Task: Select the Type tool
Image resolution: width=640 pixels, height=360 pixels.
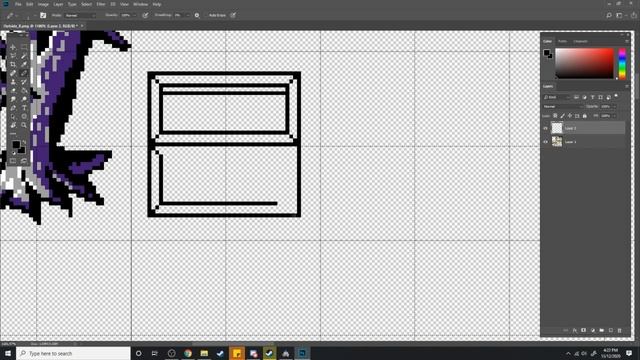Action: click(x=24, y=108)
